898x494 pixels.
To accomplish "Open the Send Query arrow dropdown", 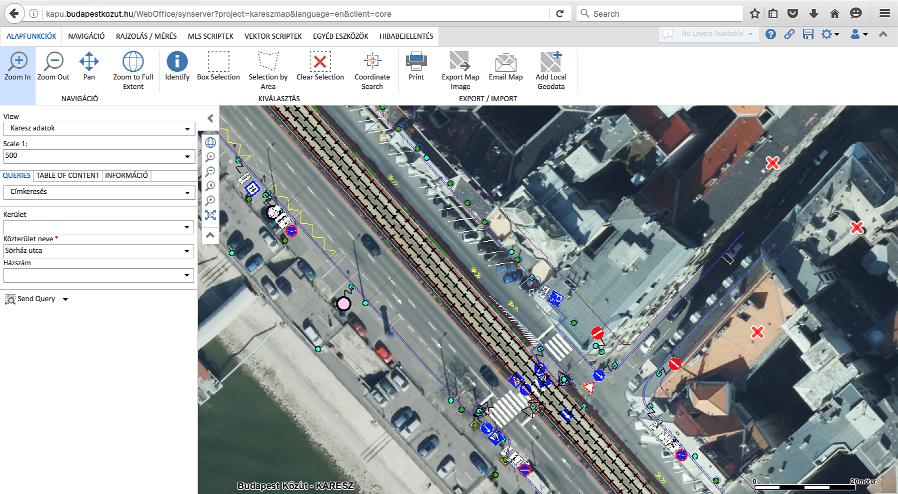I will 65,299.
